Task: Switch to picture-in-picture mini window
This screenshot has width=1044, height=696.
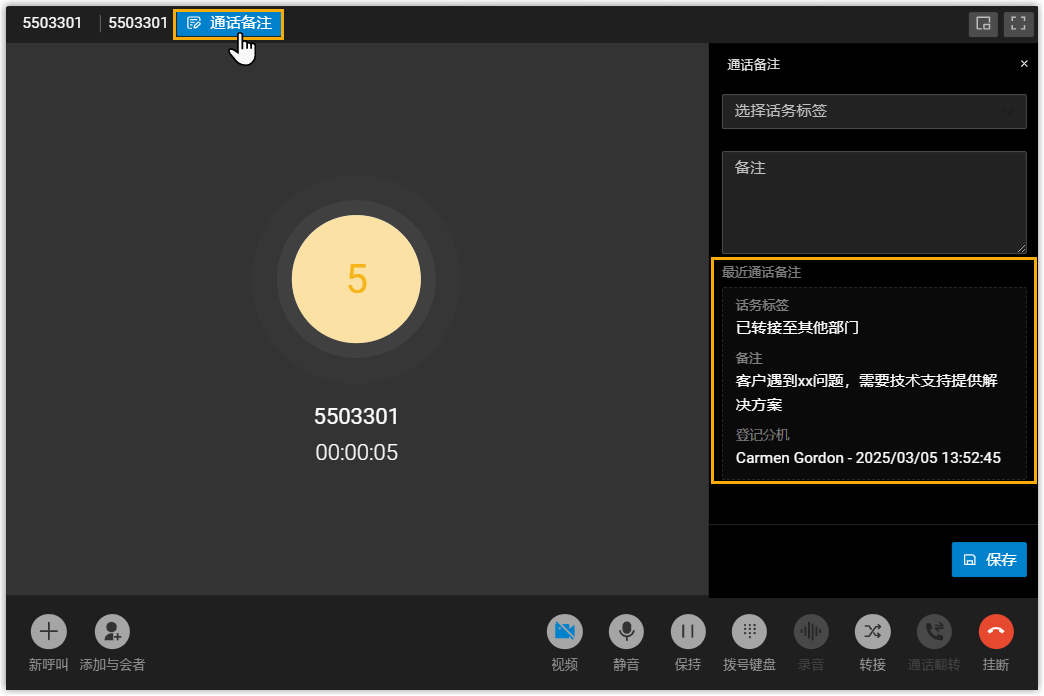Action: click(x=983, y=24)
